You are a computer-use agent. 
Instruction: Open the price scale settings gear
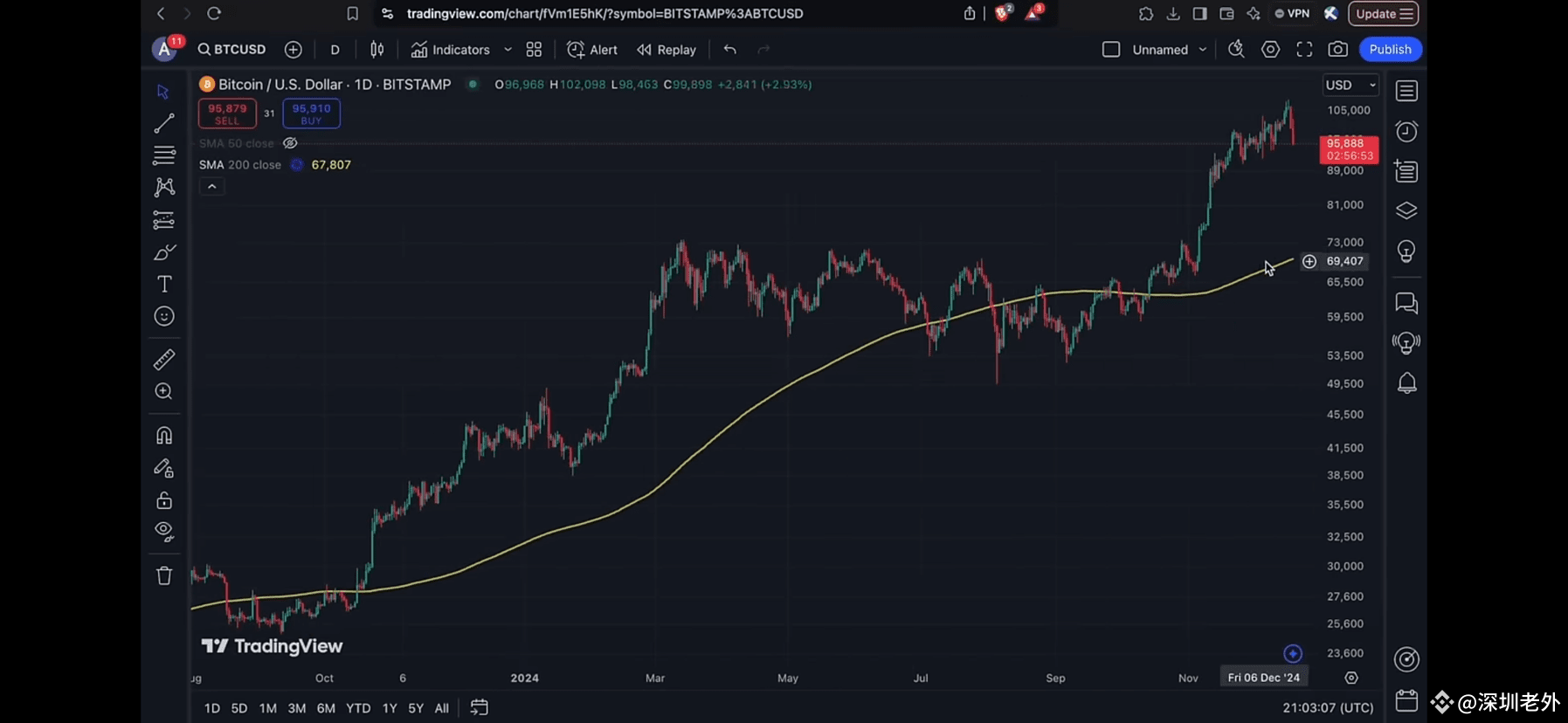(1351, 678)
